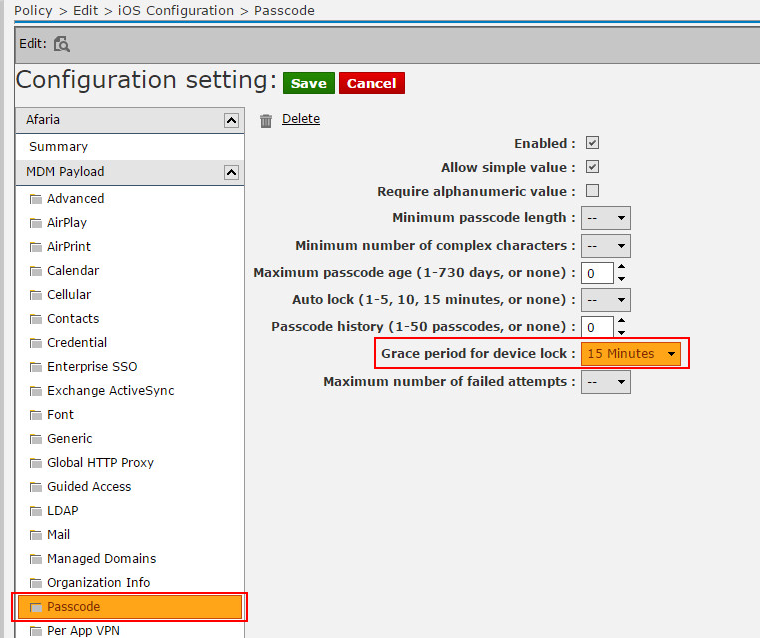This screenshot has height=638, width=760.
Task: Open Summary in the Afaria panel
Action: [x=58, y=146]
